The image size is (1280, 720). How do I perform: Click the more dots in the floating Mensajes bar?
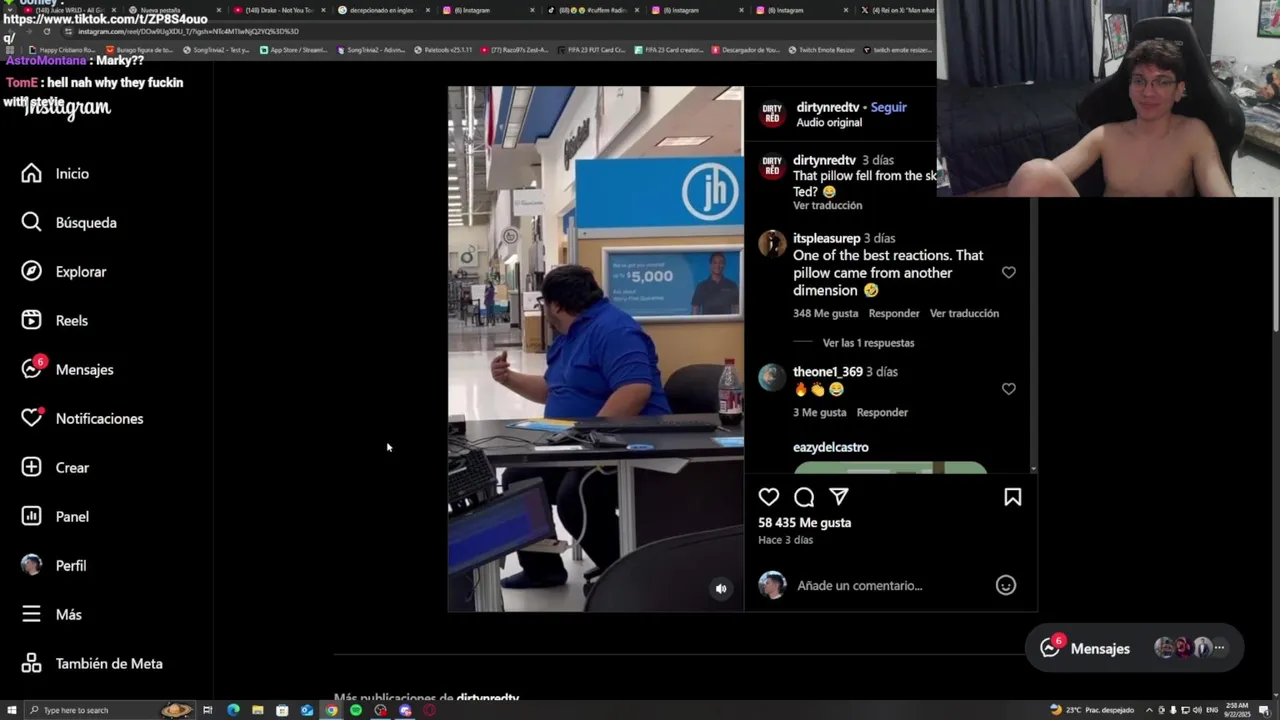(1219, 648)
